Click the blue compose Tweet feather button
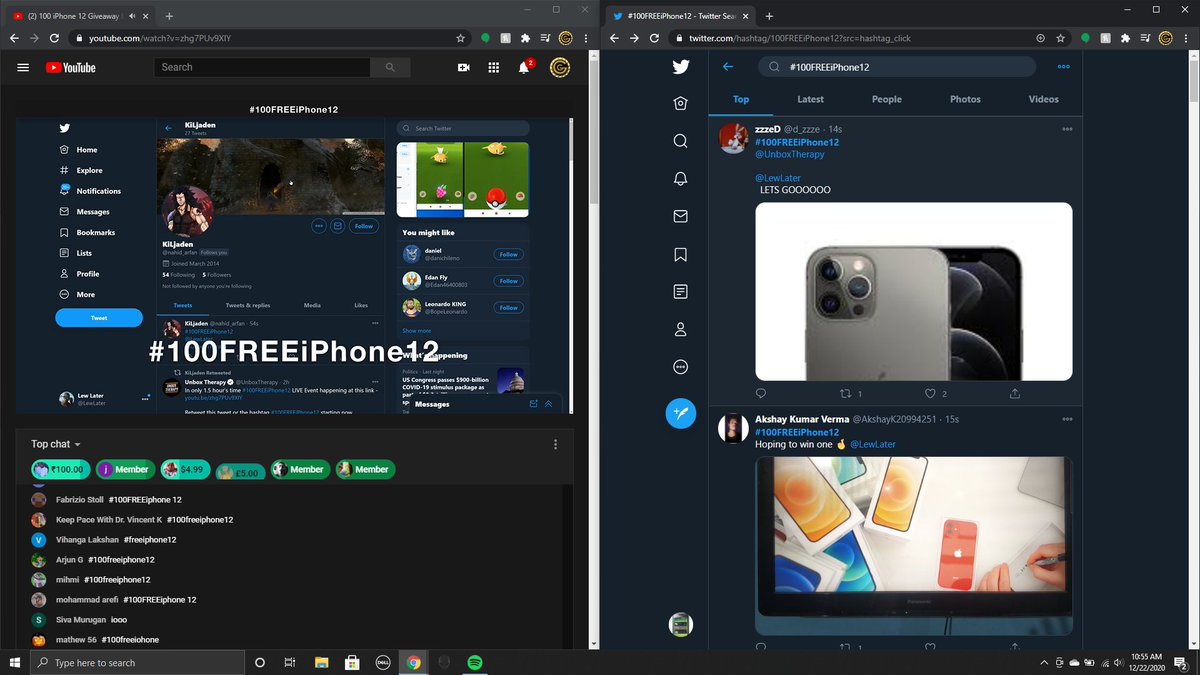The image size is (1200, 675). pyautogui.click(x=681, y=413)
